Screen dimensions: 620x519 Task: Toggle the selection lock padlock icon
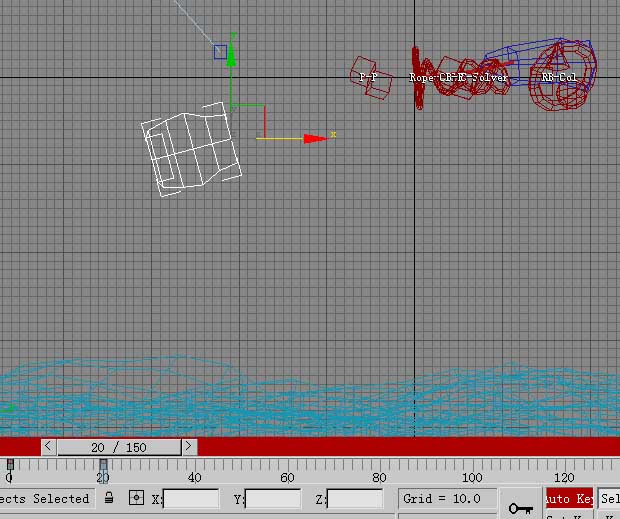click(x=109, y=498)
